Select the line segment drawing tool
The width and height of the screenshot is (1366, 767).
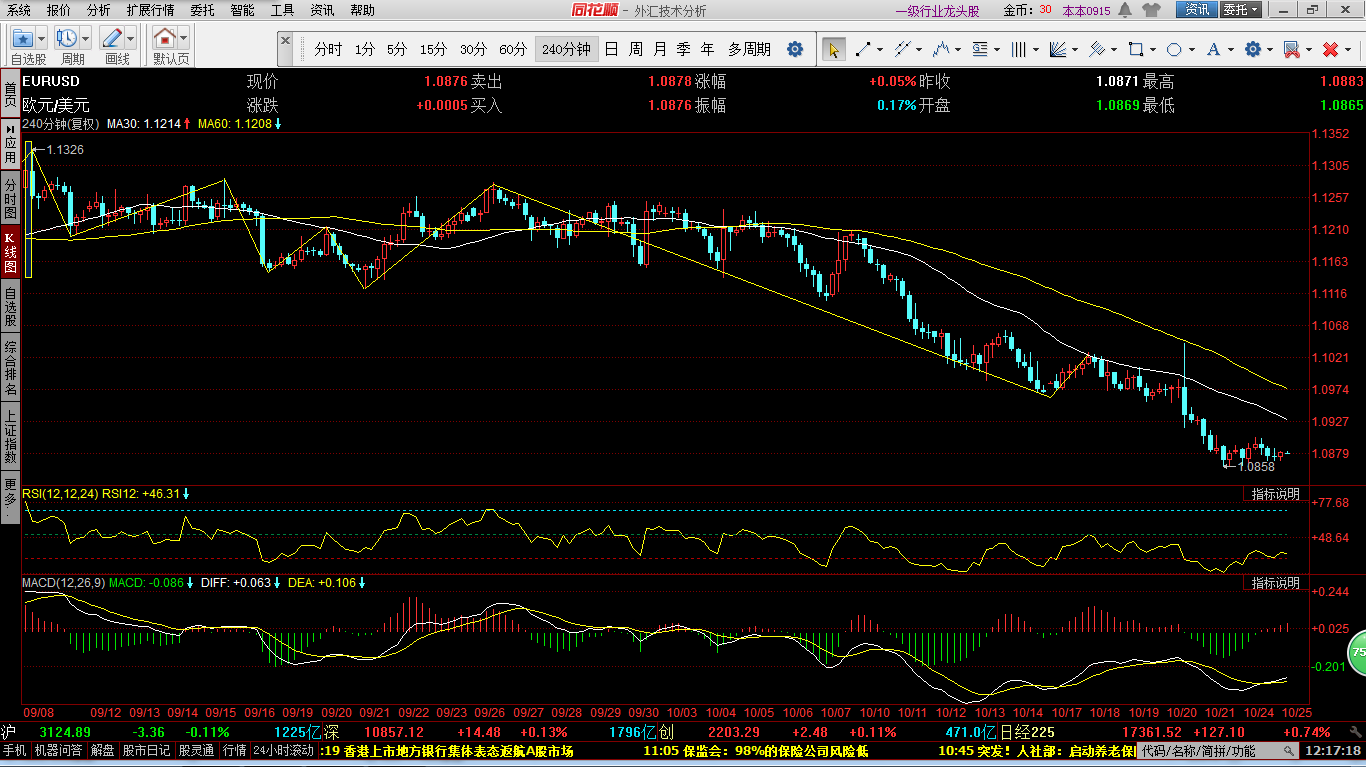click(863, 49)
